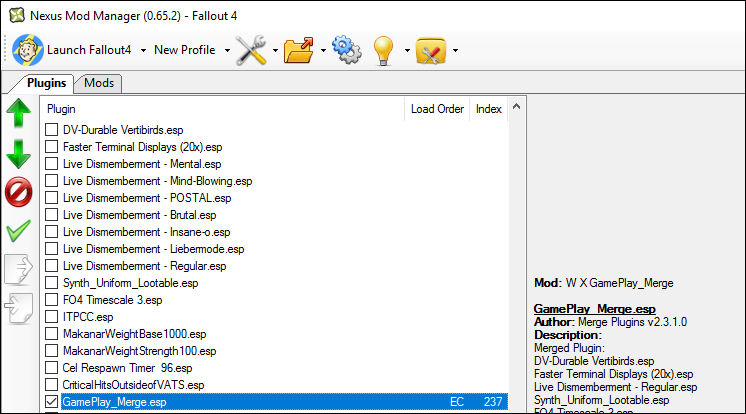The image size is (746, 414).
Task: Sort by the Load Order column header
Action: point(437,109)
